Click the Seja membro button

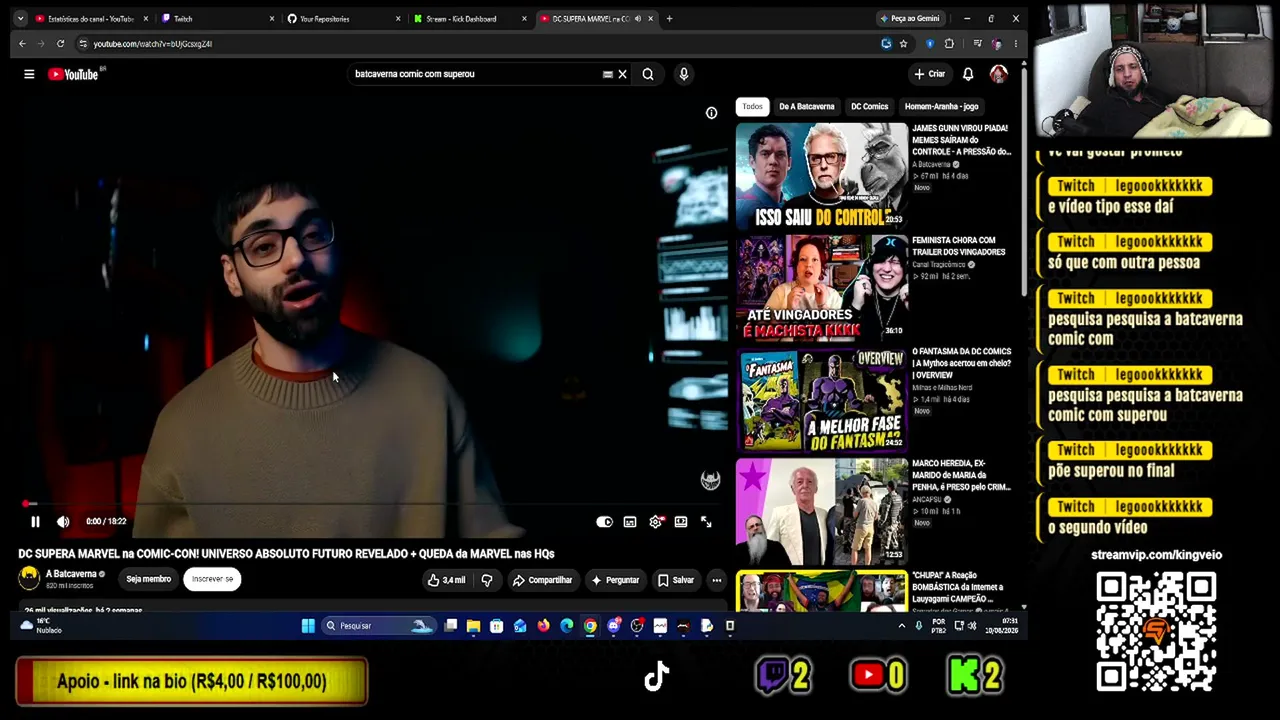click(148, 579)
